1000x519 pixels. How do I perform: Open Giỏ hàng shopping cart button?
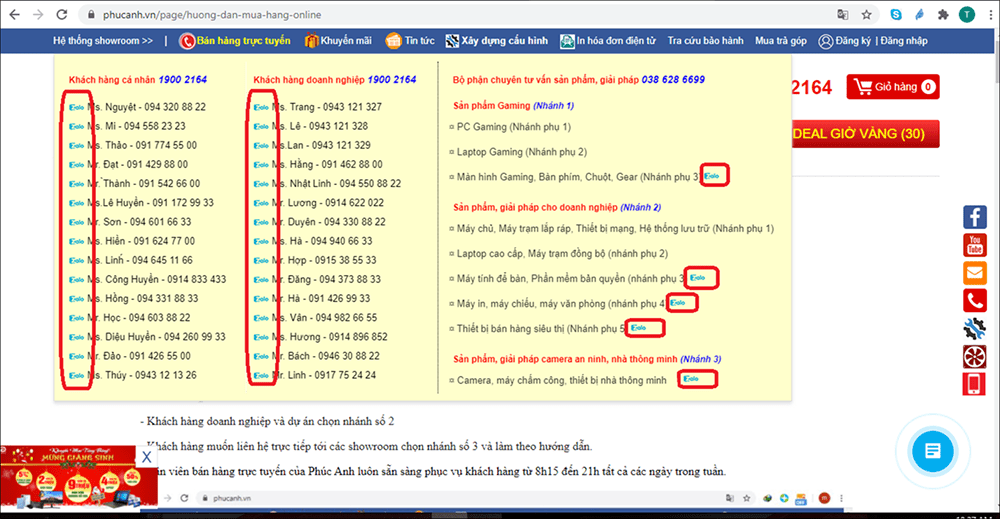(893, 87)
